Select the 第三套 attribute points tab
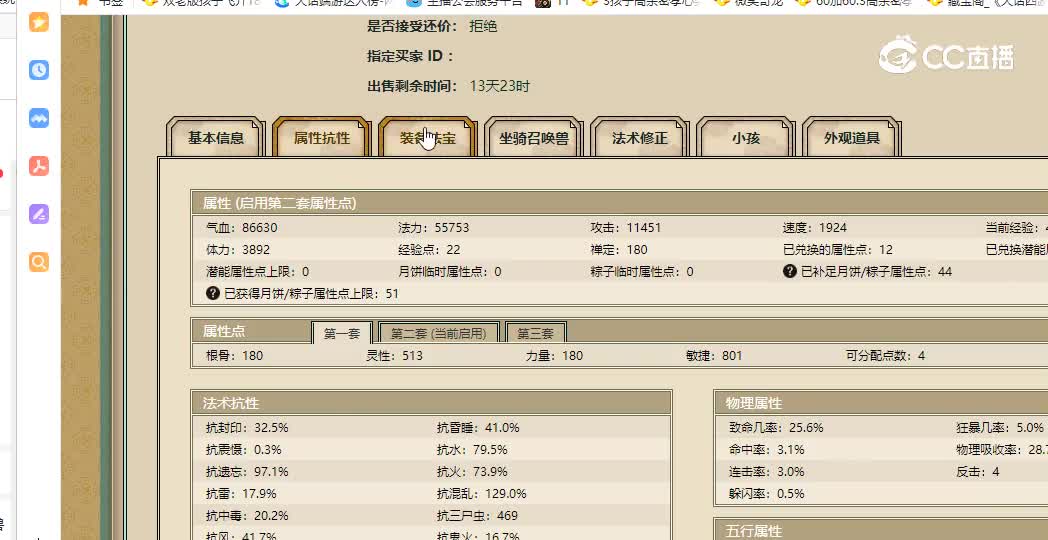The height and width of the screenshot is (540, 1048). pyautogui.click(x=535, y=333)
